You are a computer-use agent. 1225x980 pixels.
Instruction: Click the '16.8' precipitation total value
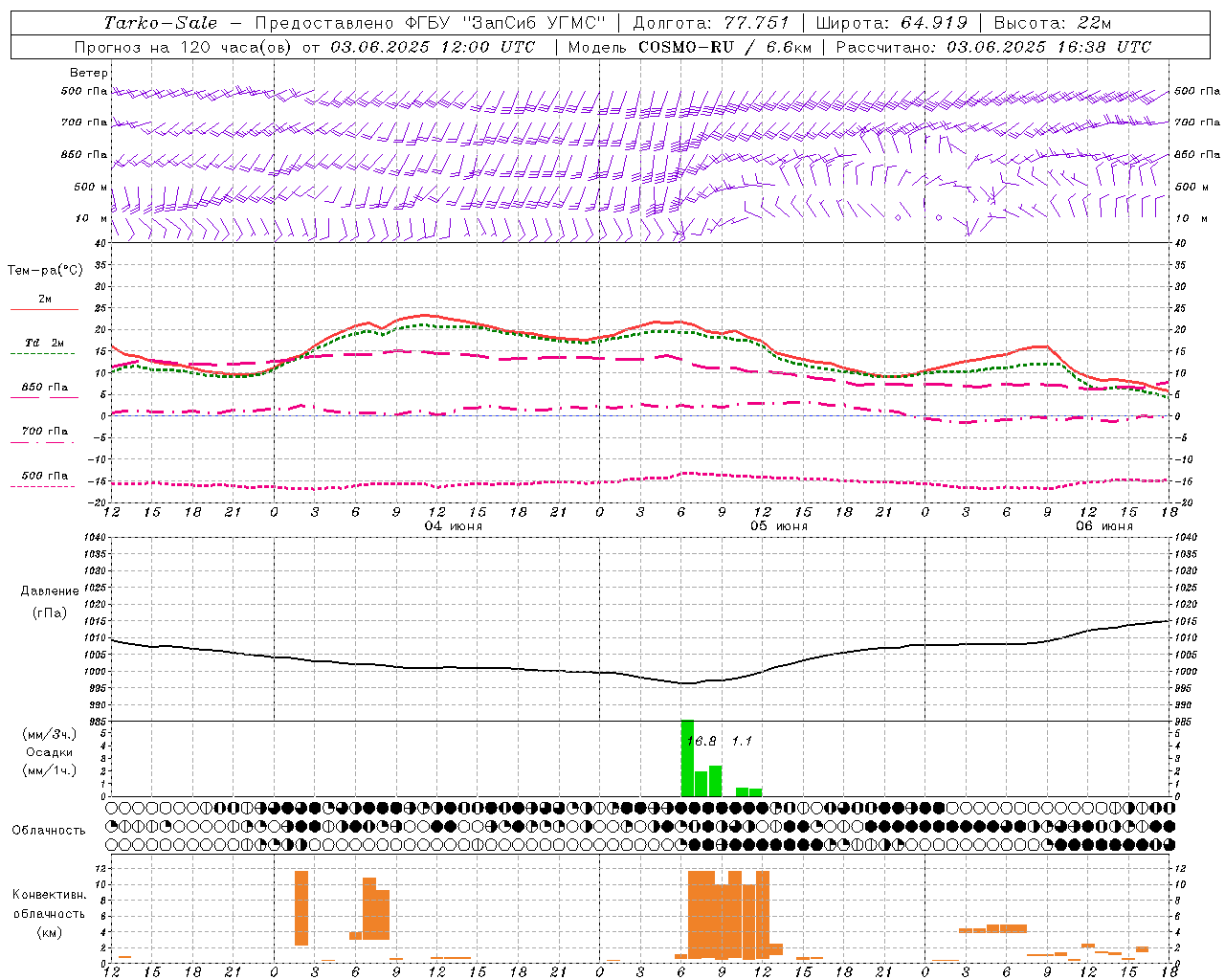(x=702, y=741)
